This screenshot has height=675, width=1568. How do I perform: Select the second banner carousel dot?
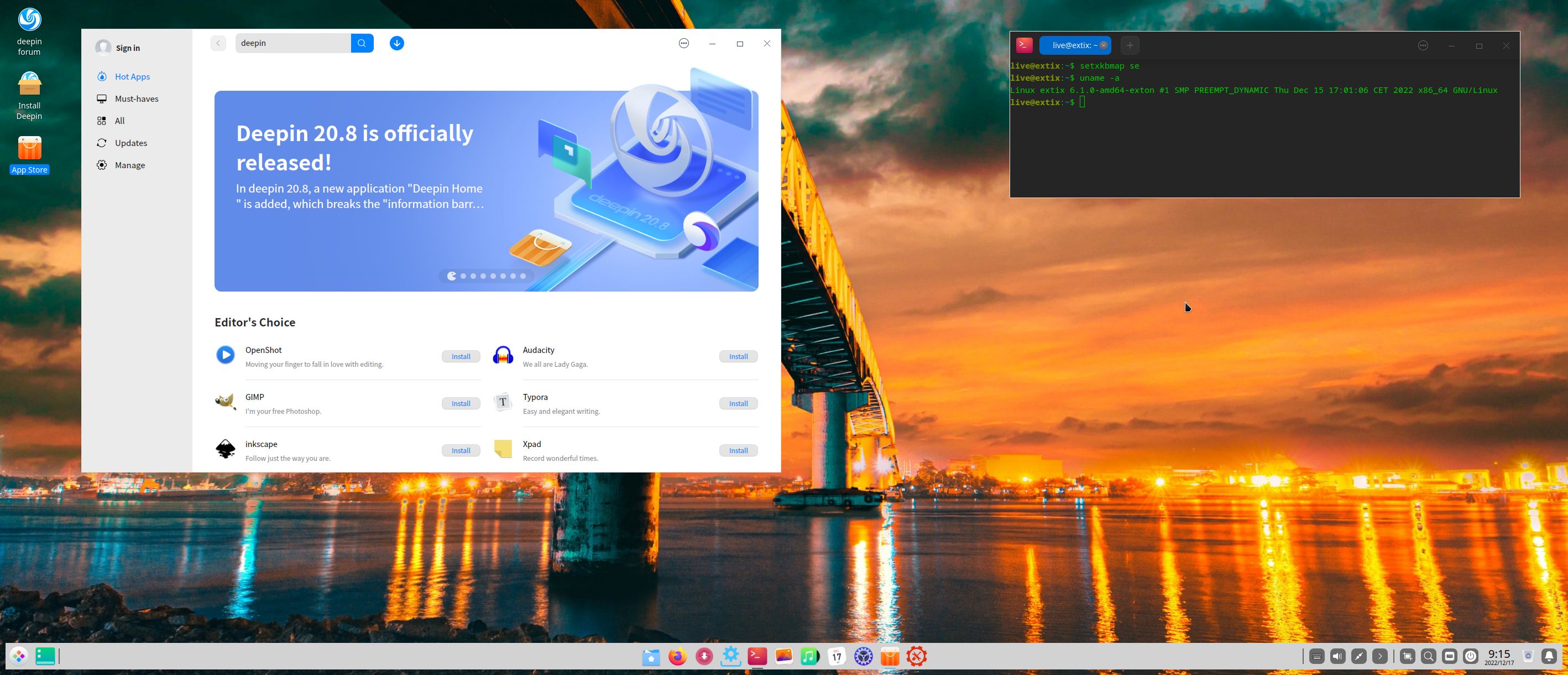[x=463, y=276]
